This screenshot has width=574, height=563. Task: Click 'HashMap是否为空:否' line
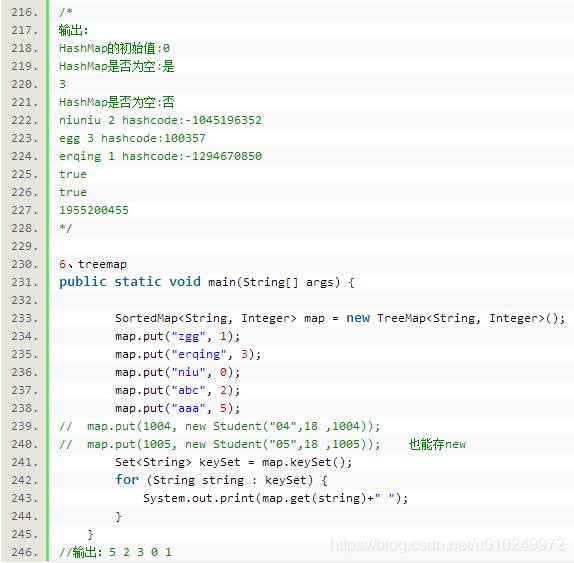pyautogui.click(x=116, y=102)
